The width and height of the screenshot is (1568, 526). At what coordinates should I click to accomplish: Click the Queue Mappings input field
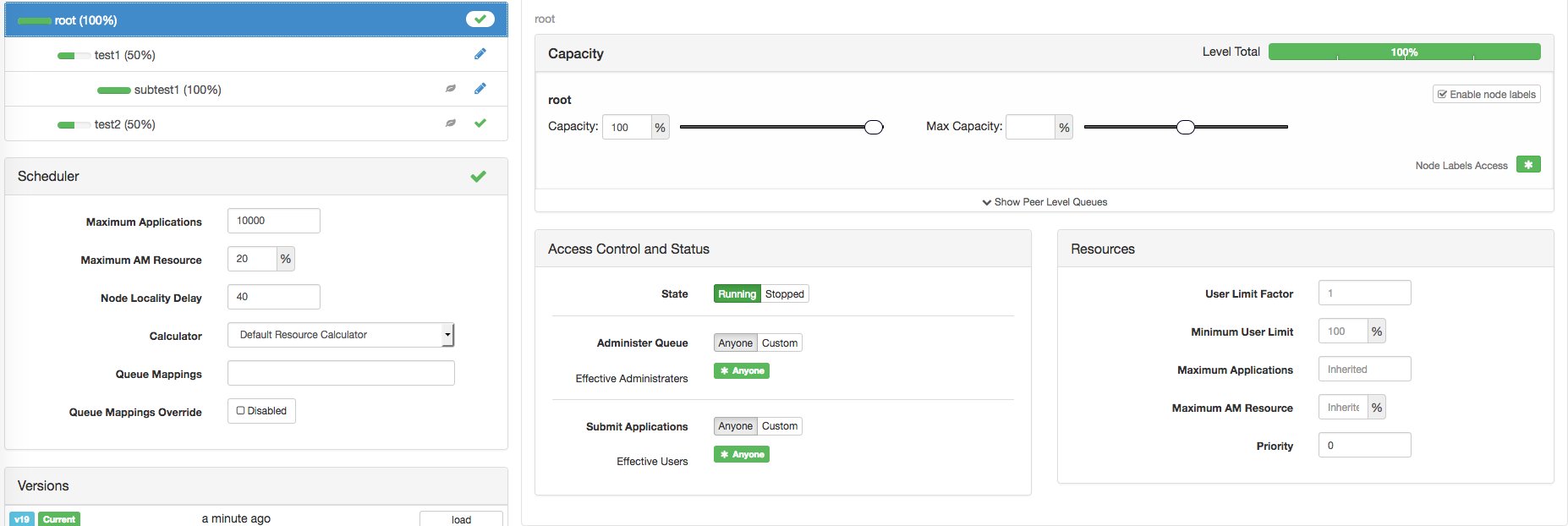pyautogui.click(x=341, y=373)
